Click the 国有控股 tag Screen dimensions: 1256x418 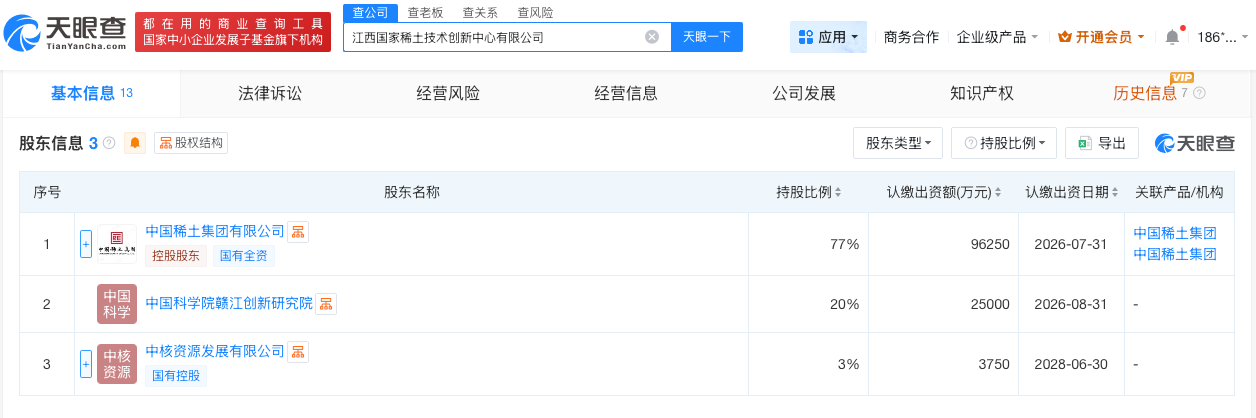(177, 376)
